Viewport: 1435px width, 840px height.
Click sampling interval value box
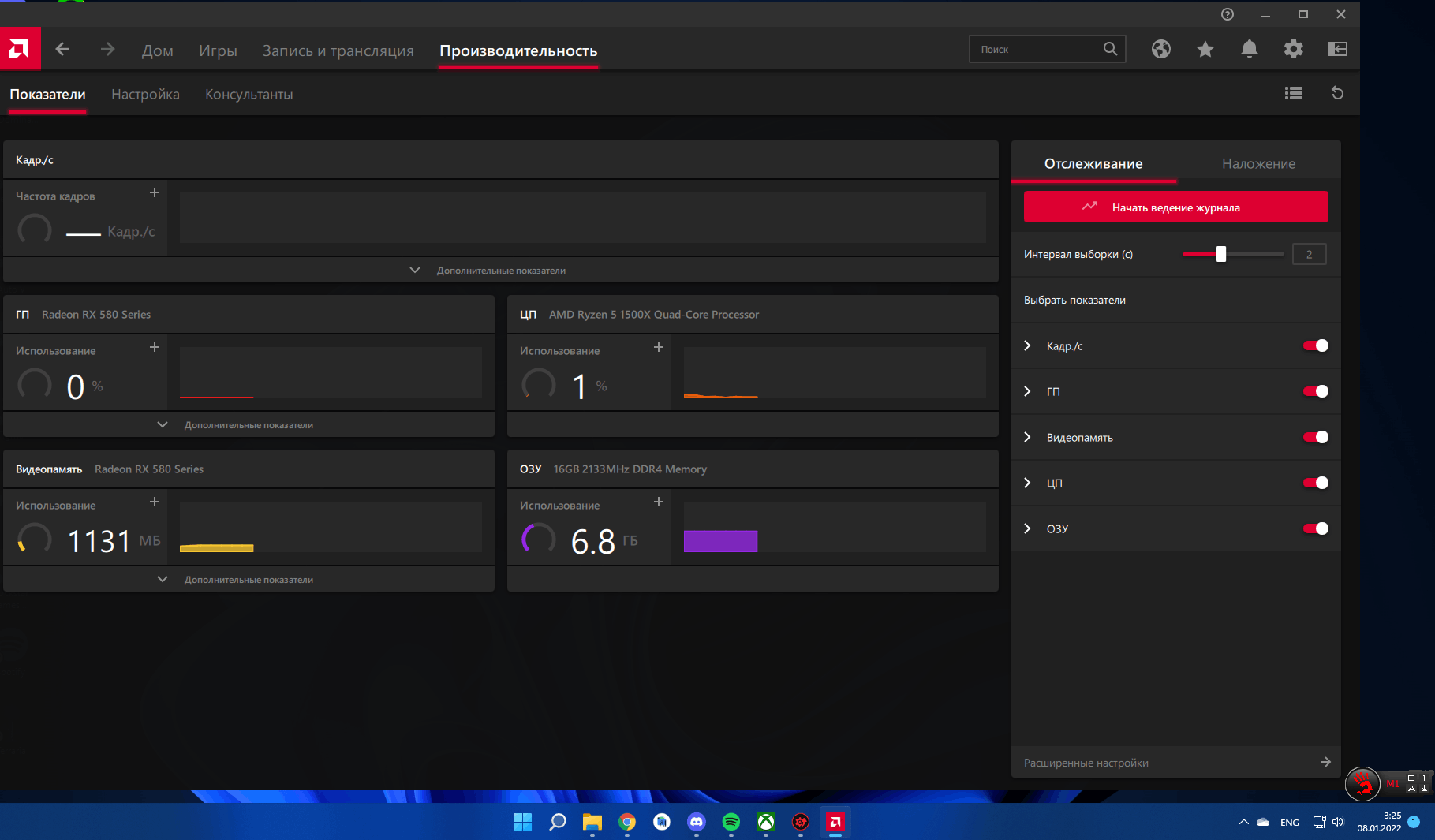pyautogui.click(x=1309, y=254)
